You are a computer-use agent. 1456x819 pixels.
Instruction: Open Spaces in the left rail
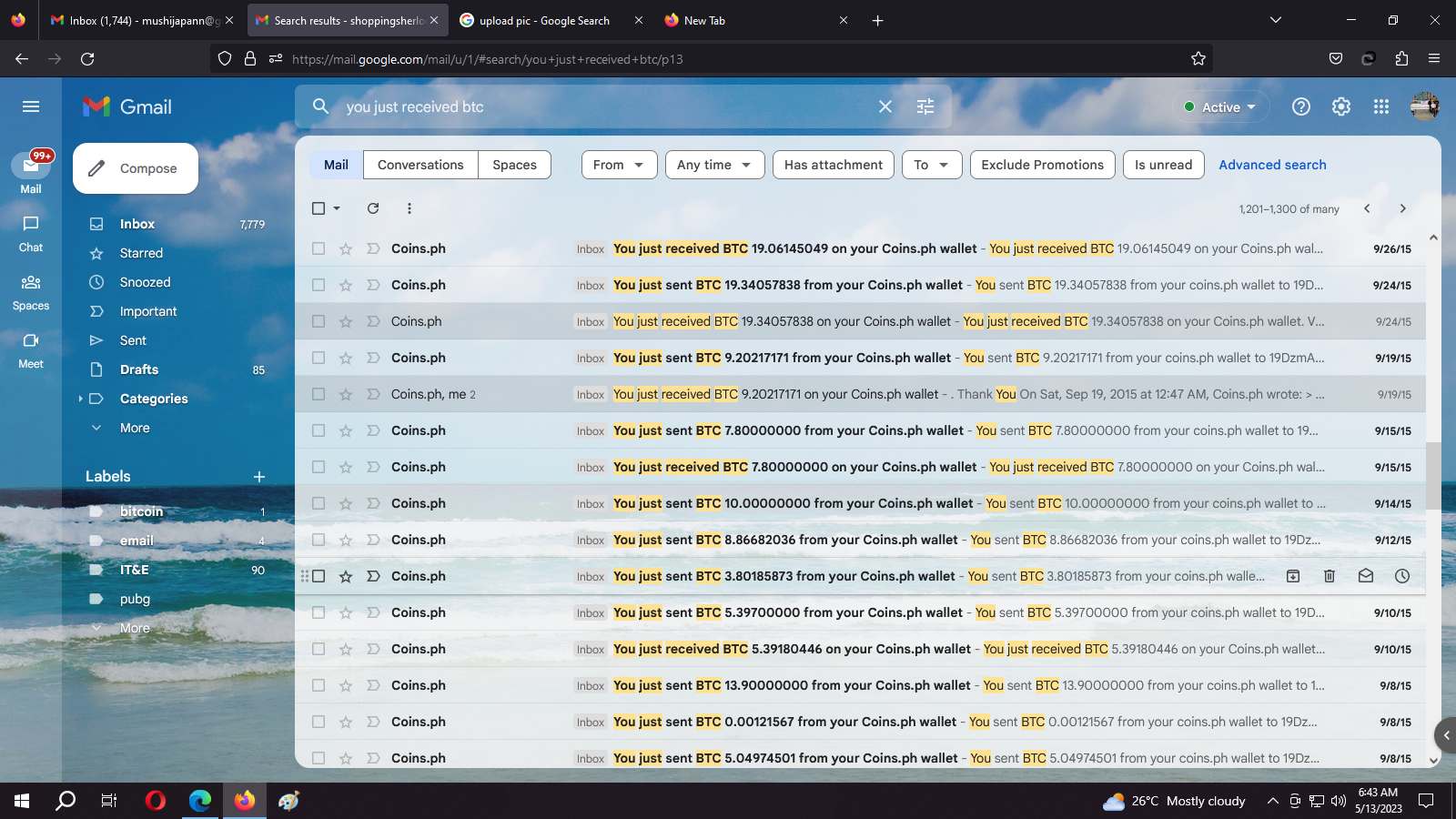pyautogui.click(x=31, y=292)
